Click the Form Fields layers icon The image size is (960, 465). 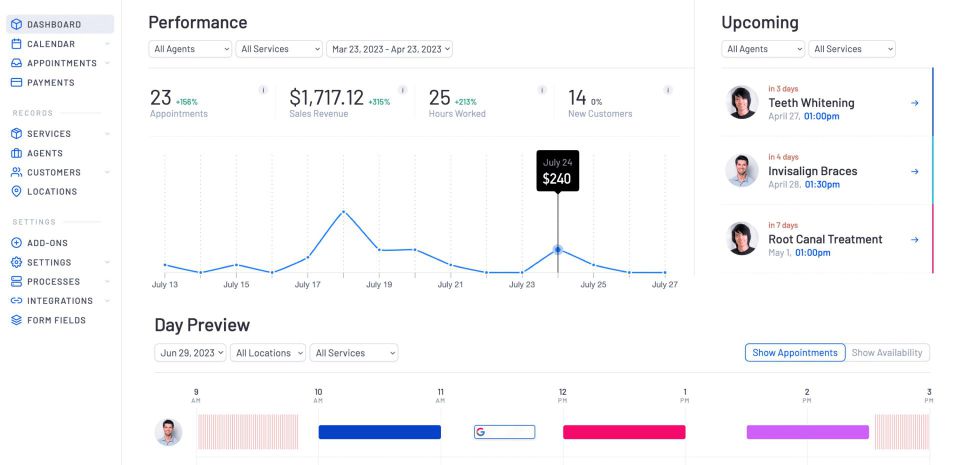pos(16,321)
